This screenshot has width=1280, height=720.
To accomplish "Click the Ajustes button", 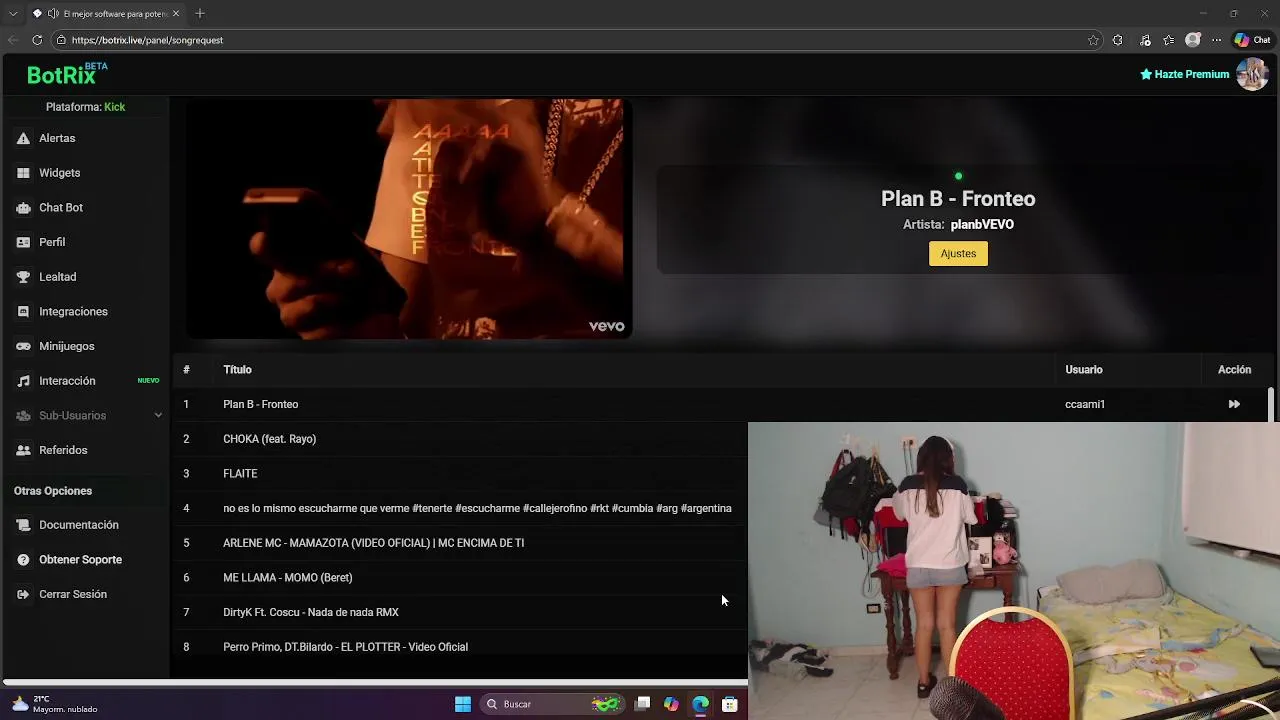I will tap(958, 253).
